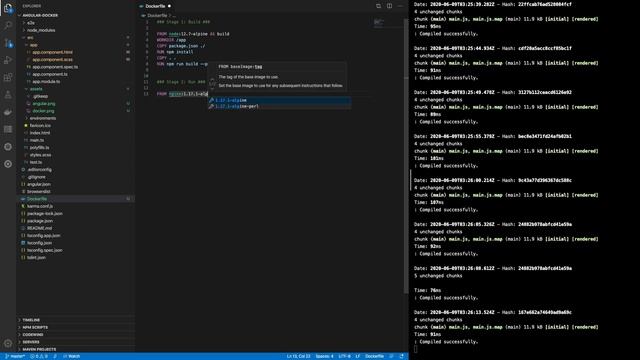Open app.component.ts file
Image resolution: width=640 pixels, height=360 pixels.
pos(50,74)
